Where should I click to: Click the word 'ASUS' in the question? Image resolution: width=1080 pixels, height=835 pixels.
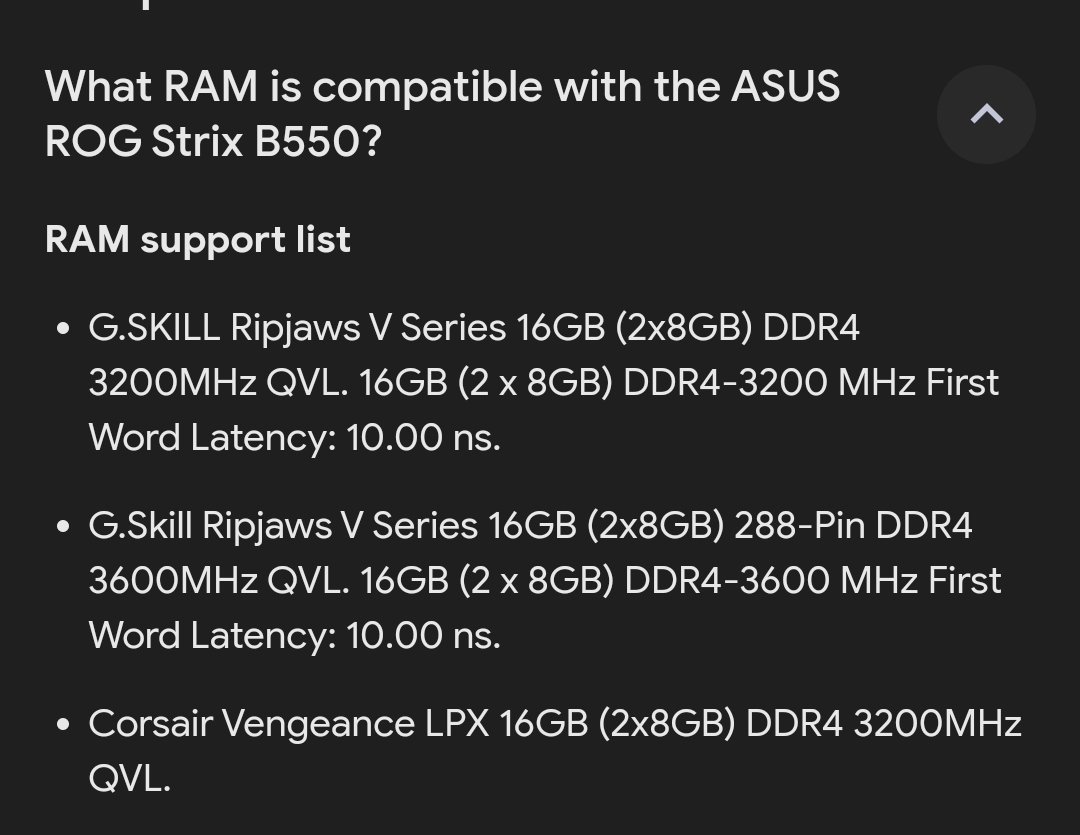click(785, 87)
